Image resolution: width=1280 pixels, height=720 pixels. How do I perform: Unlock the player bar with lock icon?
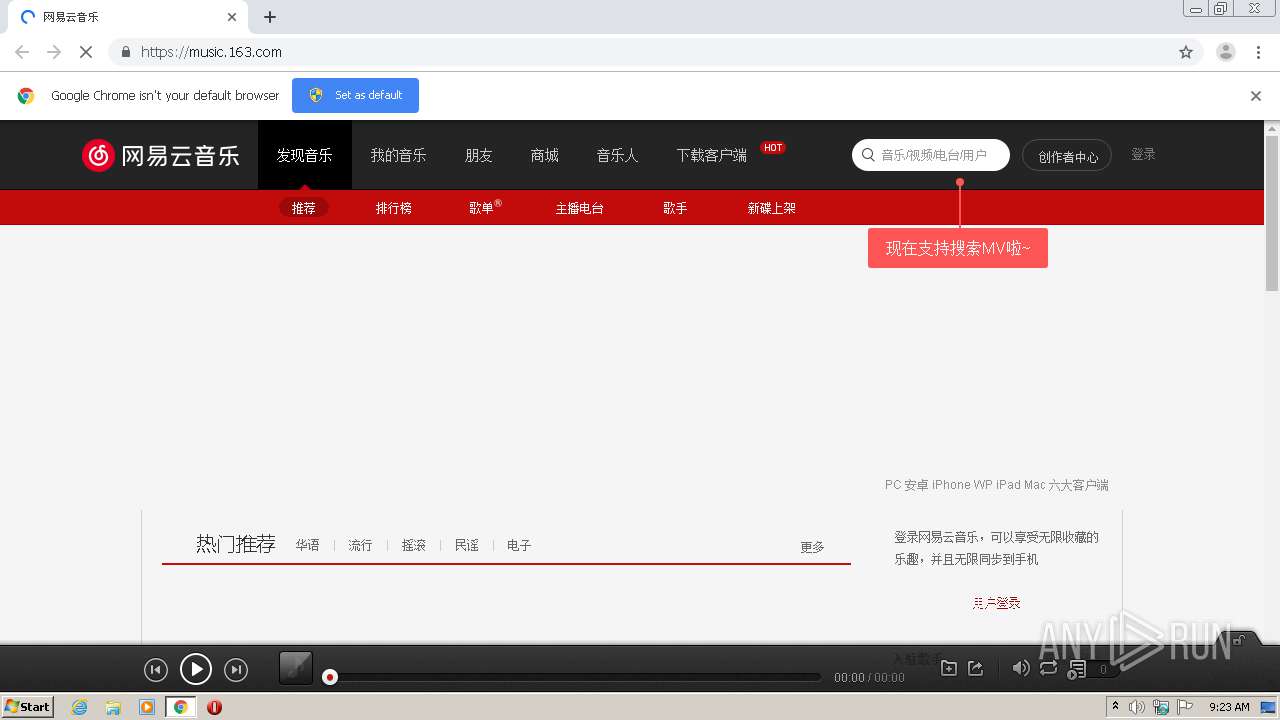pos(1239,640)
